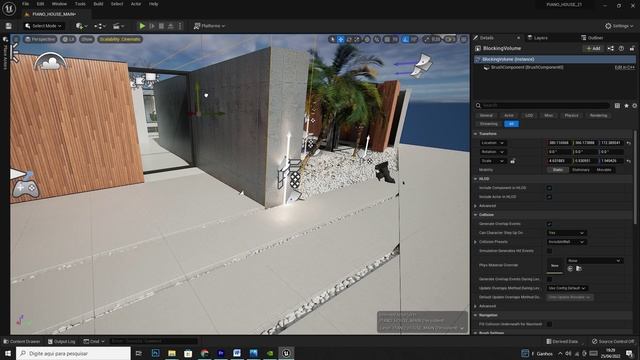
Task: Open the property matrix grid icon
Action: click(x=617, y=105)
